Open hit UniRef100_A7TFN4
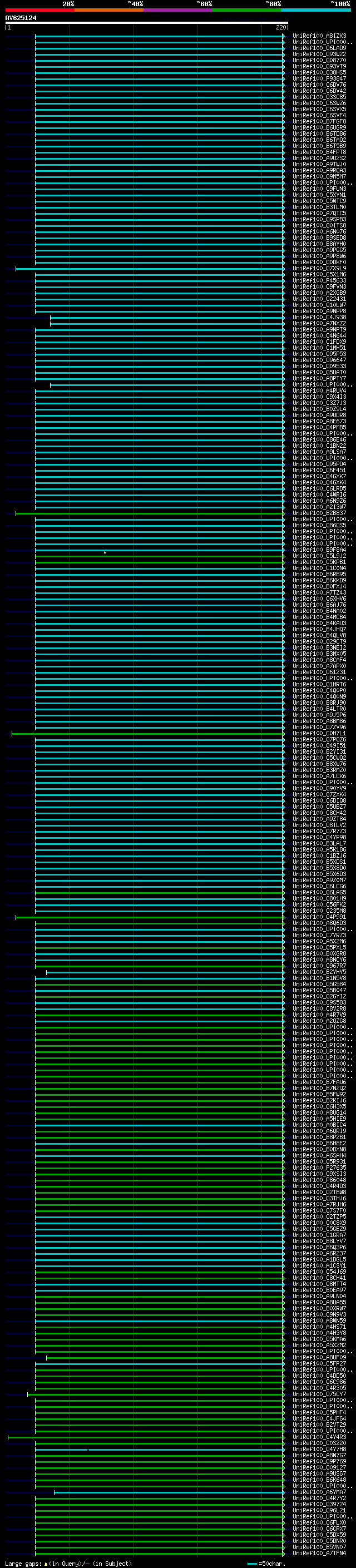The width and height of the screenshot is (356, 1568). tap(319, 1554)
